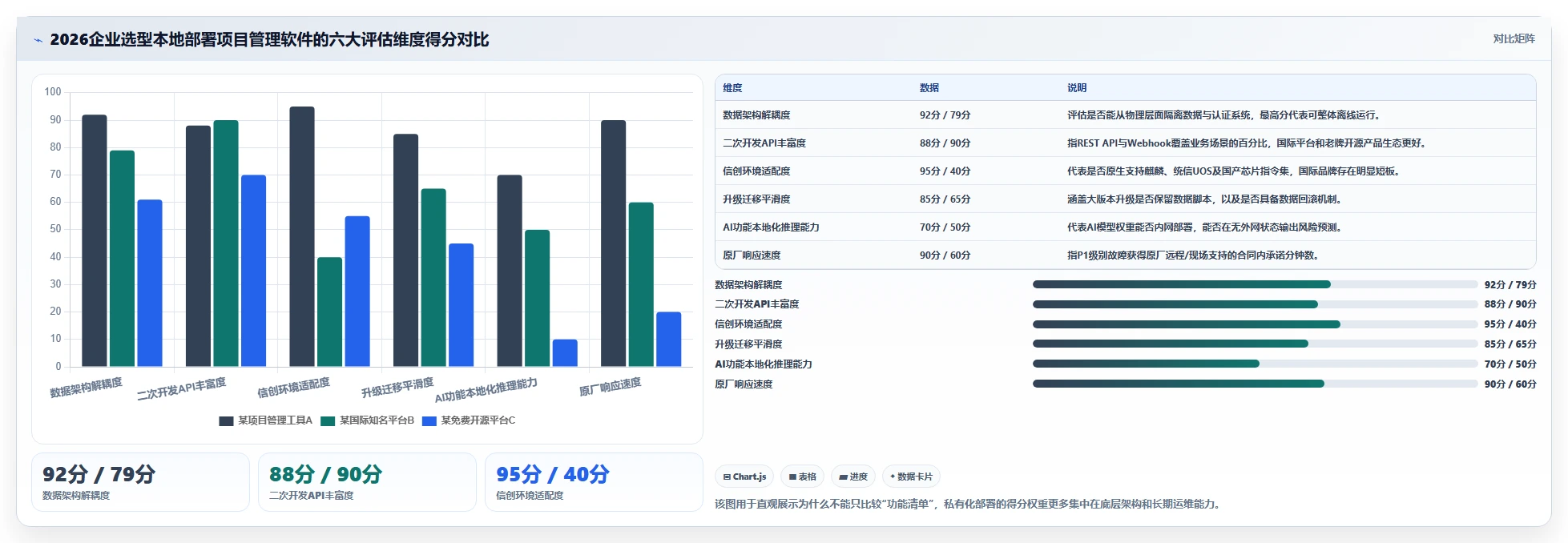Open the 88分 / 90分 二次开发API丰富度 card
This screenshot has width=1568, height=543.
click(x=367, y=482)
